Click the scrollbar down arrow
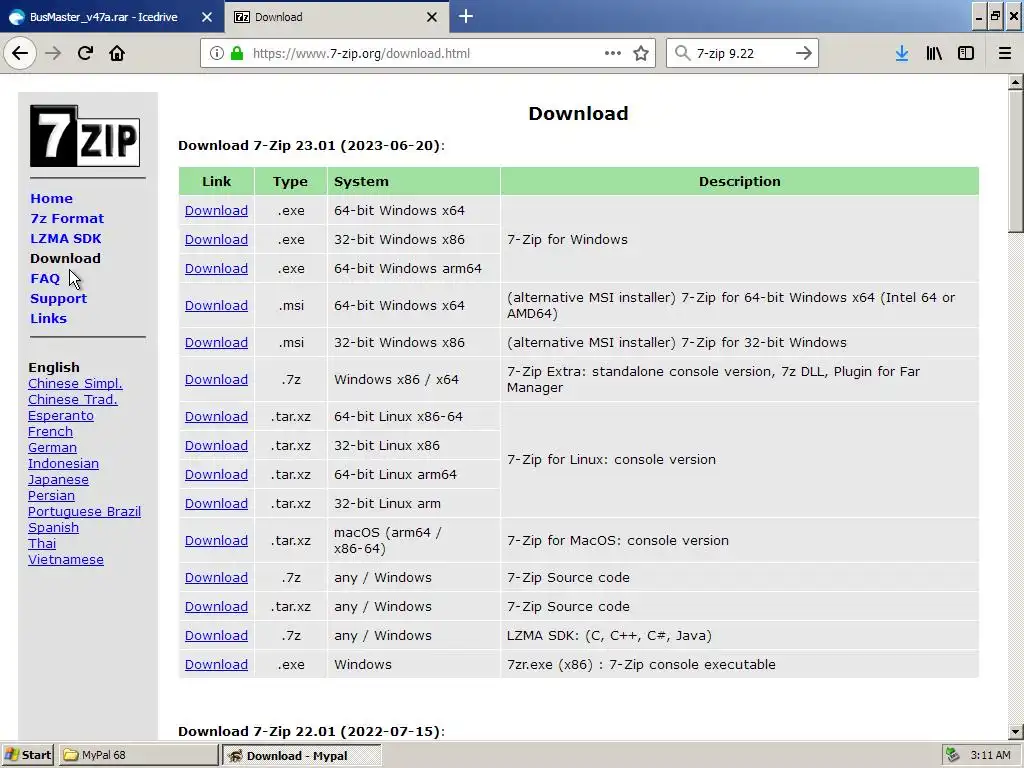Image resolution: width=1024 pixels, height=768 pixels. (1016, 732)
